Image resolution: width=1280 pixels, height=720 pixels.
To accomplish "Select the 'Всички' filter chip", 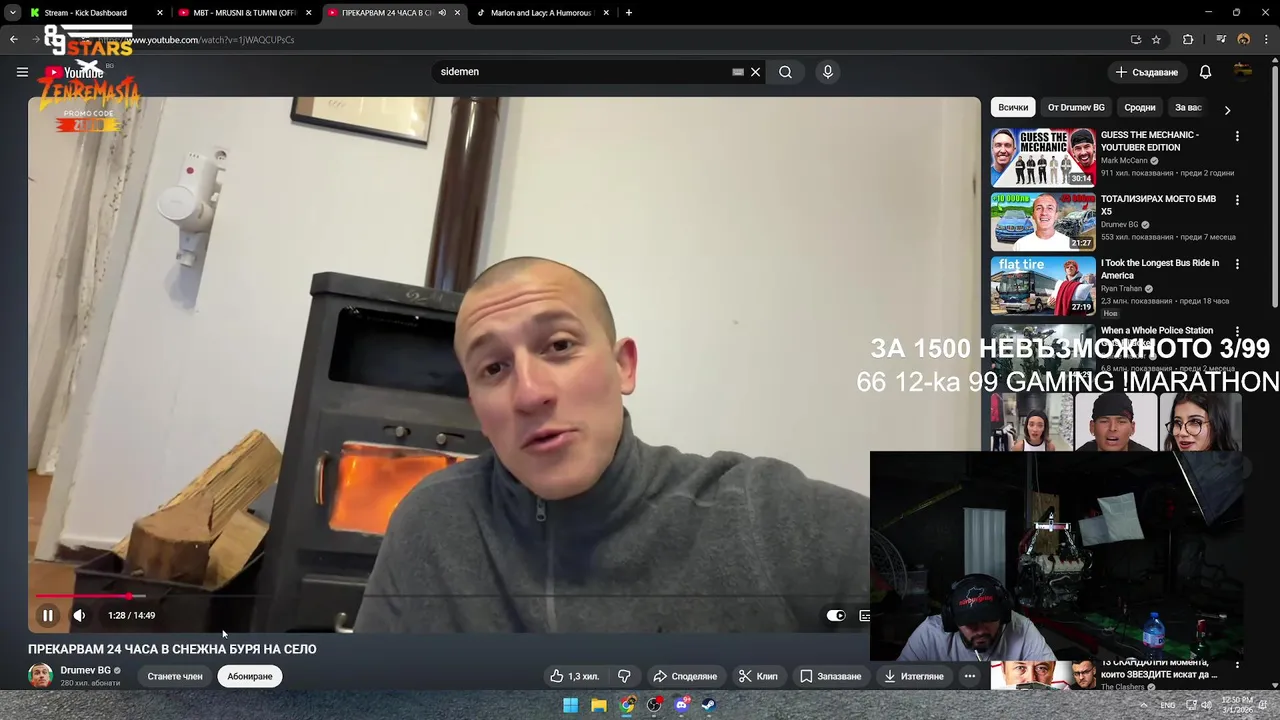I will tap(1013, 107).
